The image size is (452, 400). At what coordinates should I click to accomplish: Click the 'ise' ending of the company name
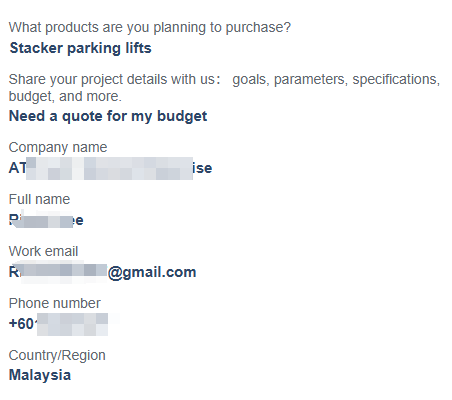click(202, 168)
